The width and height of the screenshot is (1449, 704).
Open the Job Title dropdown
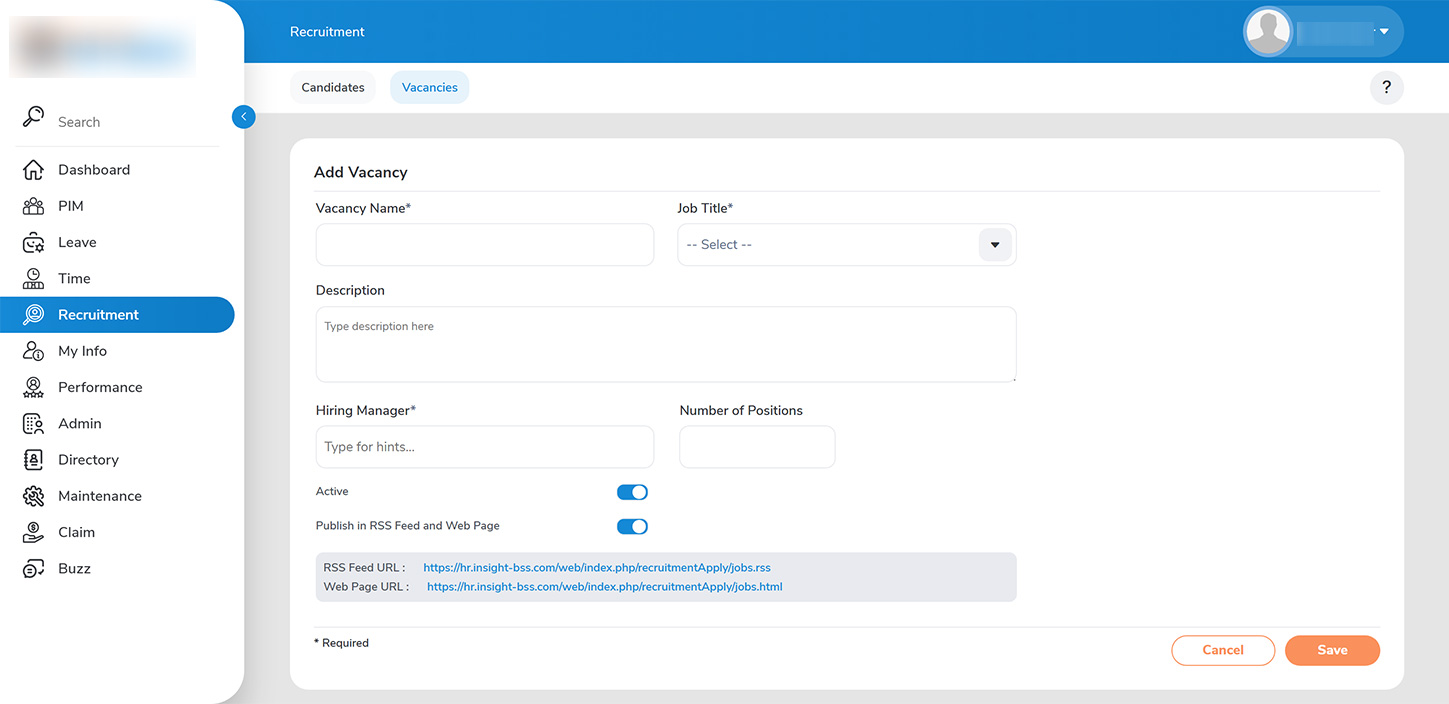coord(994,245)
